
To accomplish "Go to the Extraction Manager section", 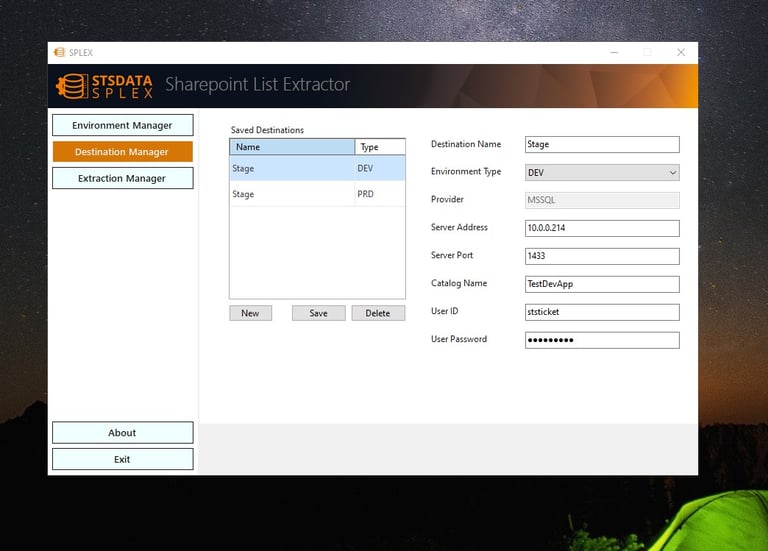I will 122,178.
